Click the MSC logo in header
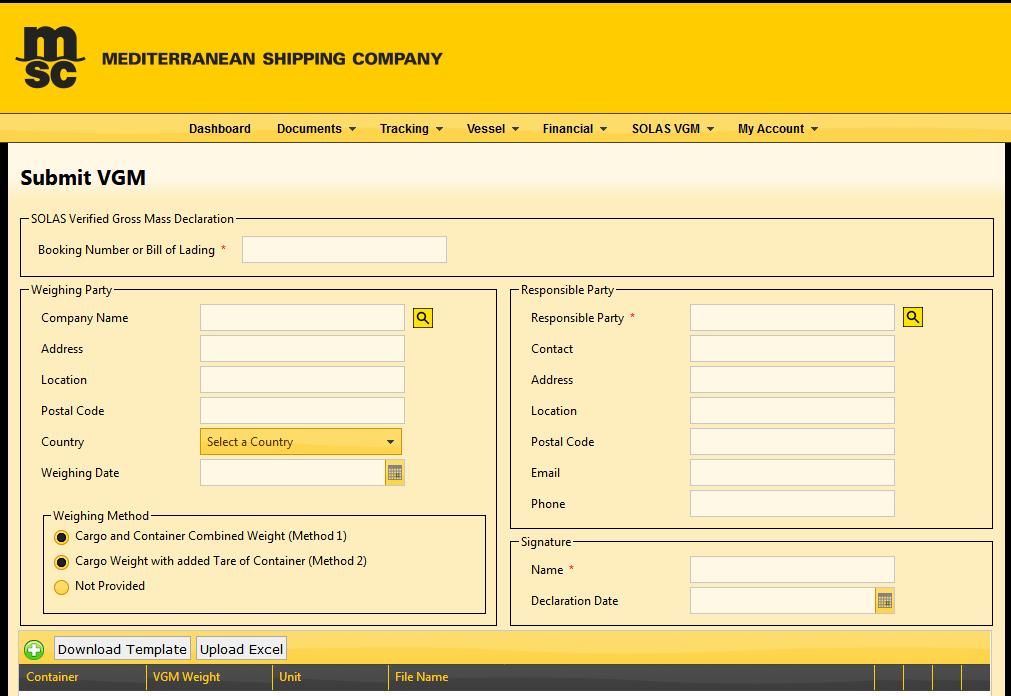Image resolution: width=1011 pixels, height=696 pixels. (x=50, y=57)
